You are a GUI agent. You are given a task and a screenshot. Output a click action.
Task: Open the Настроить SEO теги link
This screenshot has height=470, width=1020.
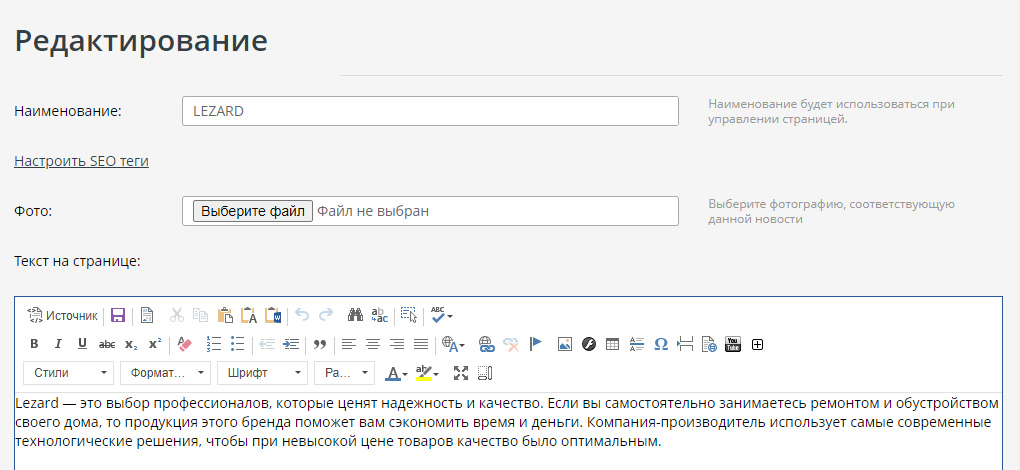coord(81,160)
